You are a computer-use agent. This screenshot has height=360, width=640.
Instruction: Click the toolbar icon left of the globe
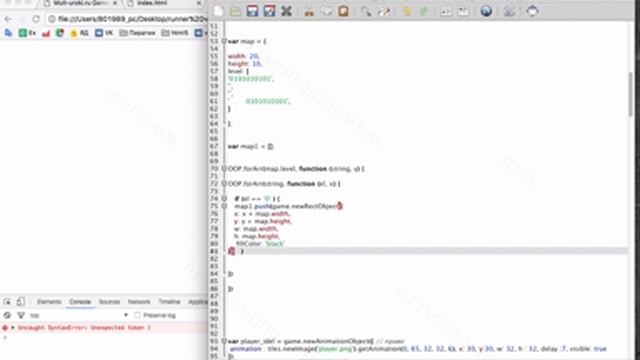(x=463, y=11)
